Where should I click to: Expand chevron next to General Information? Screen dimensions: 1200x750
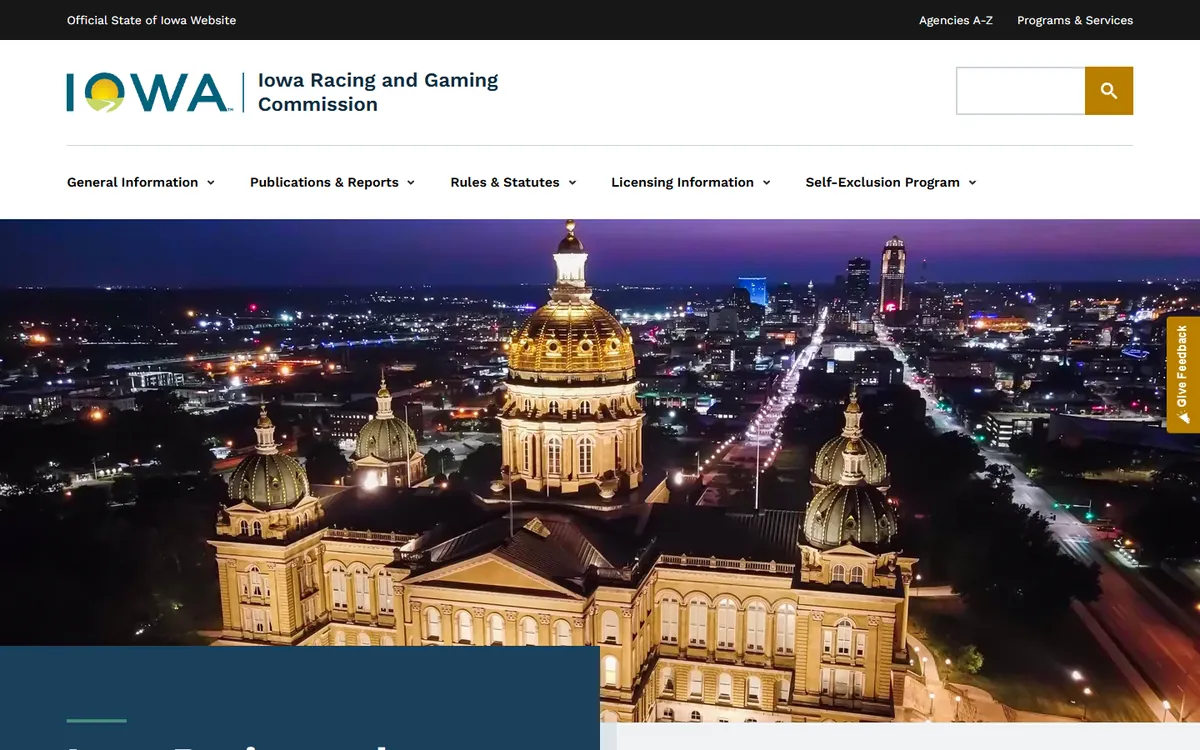pyautogui.click(x=210, y=183)
